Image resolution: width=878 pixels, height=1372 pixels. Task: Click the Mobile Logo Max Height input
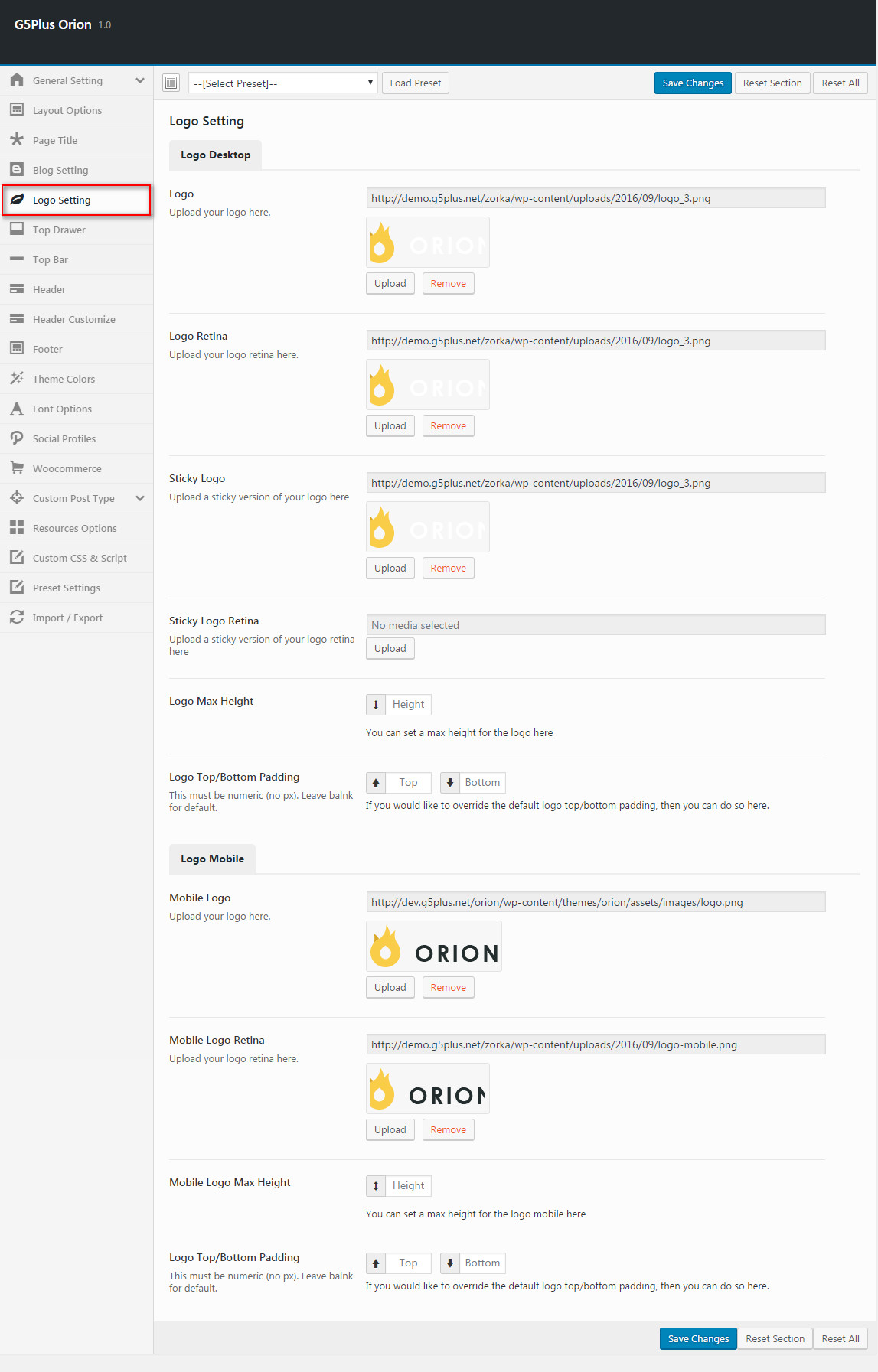408,1186
